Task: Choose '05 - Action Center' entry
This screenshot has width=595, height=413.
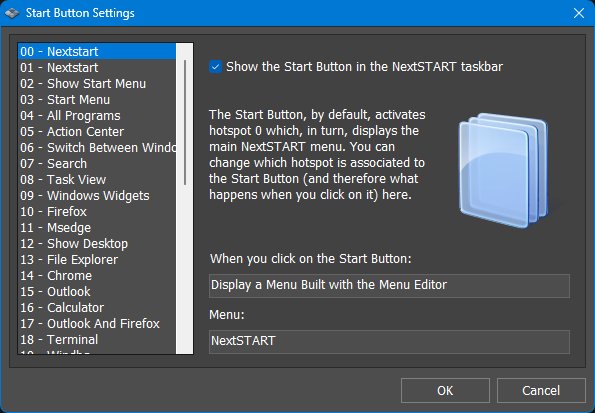Action: pyautogui.click(x=97, y=131)
